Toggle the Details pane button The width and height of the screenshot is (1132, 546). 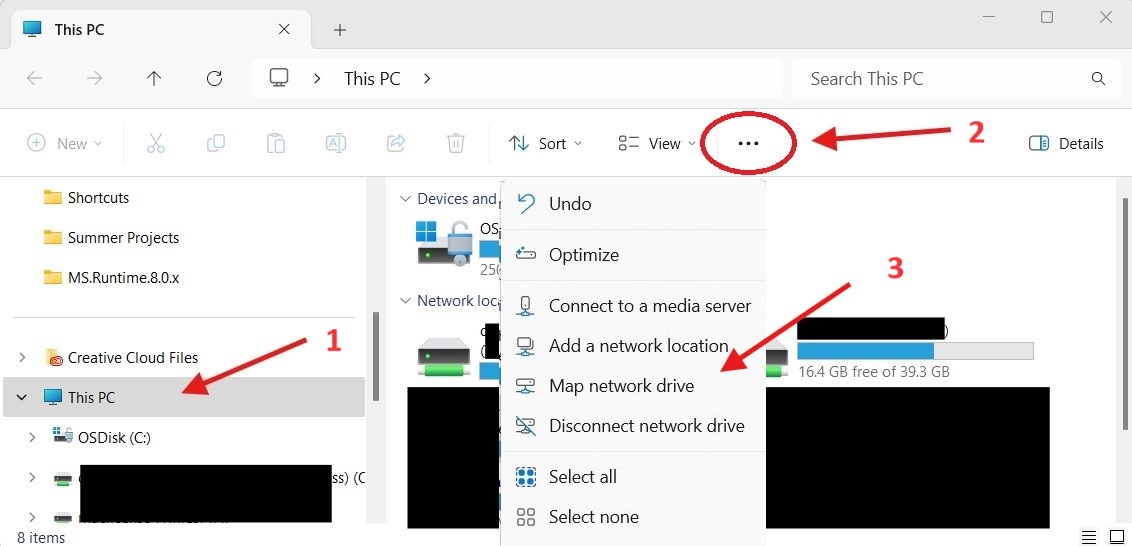[x=1066, y=143]
